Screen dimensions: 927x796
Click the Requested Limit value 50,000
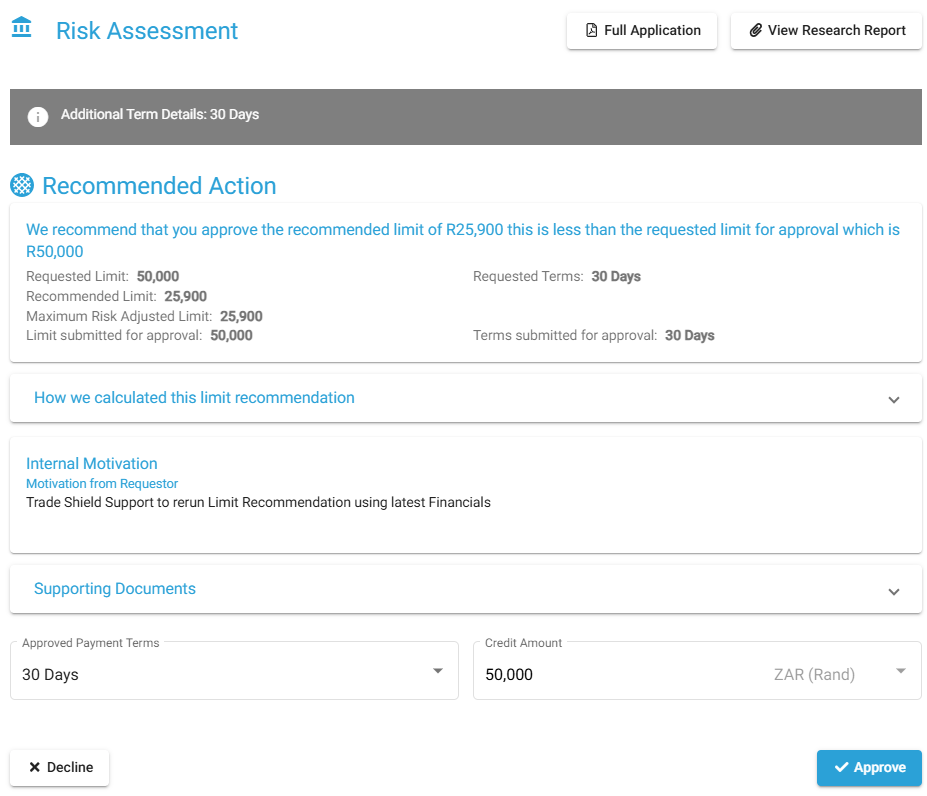158,276
